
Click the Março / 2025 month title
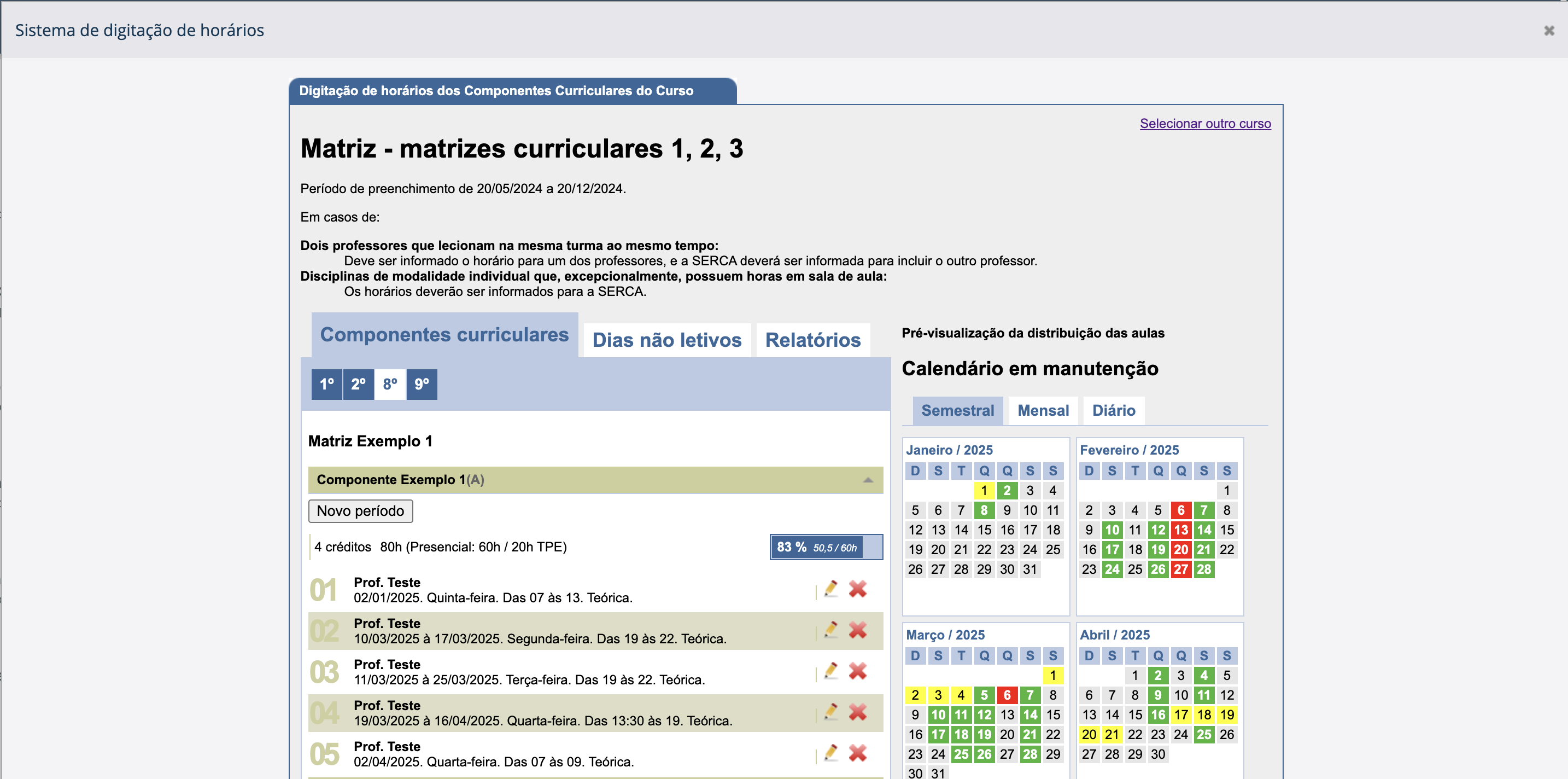945,635
